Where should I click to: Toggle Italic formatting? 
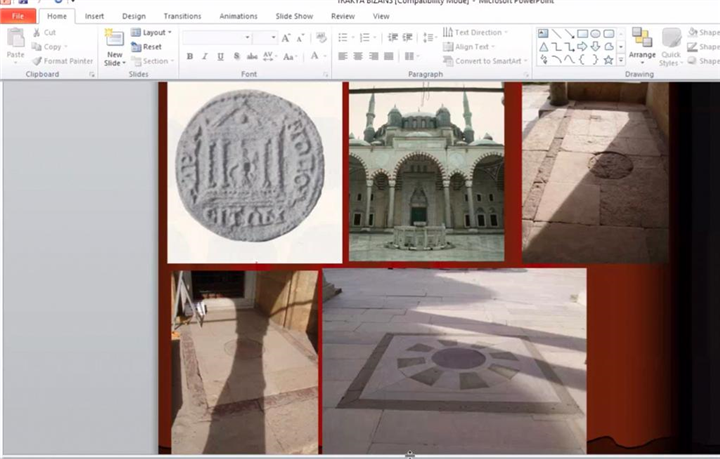click(205, 56)
